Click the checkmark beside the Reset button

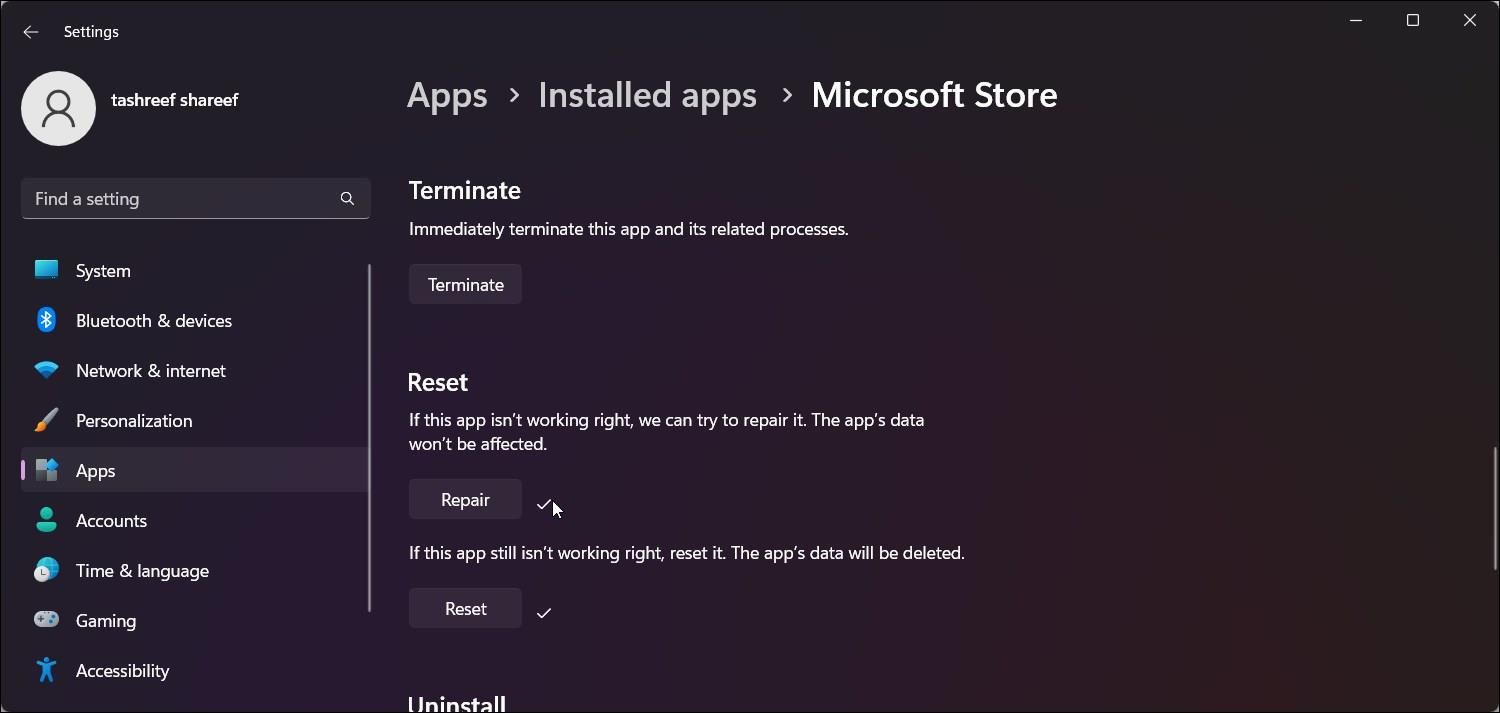tap(544, 611)
